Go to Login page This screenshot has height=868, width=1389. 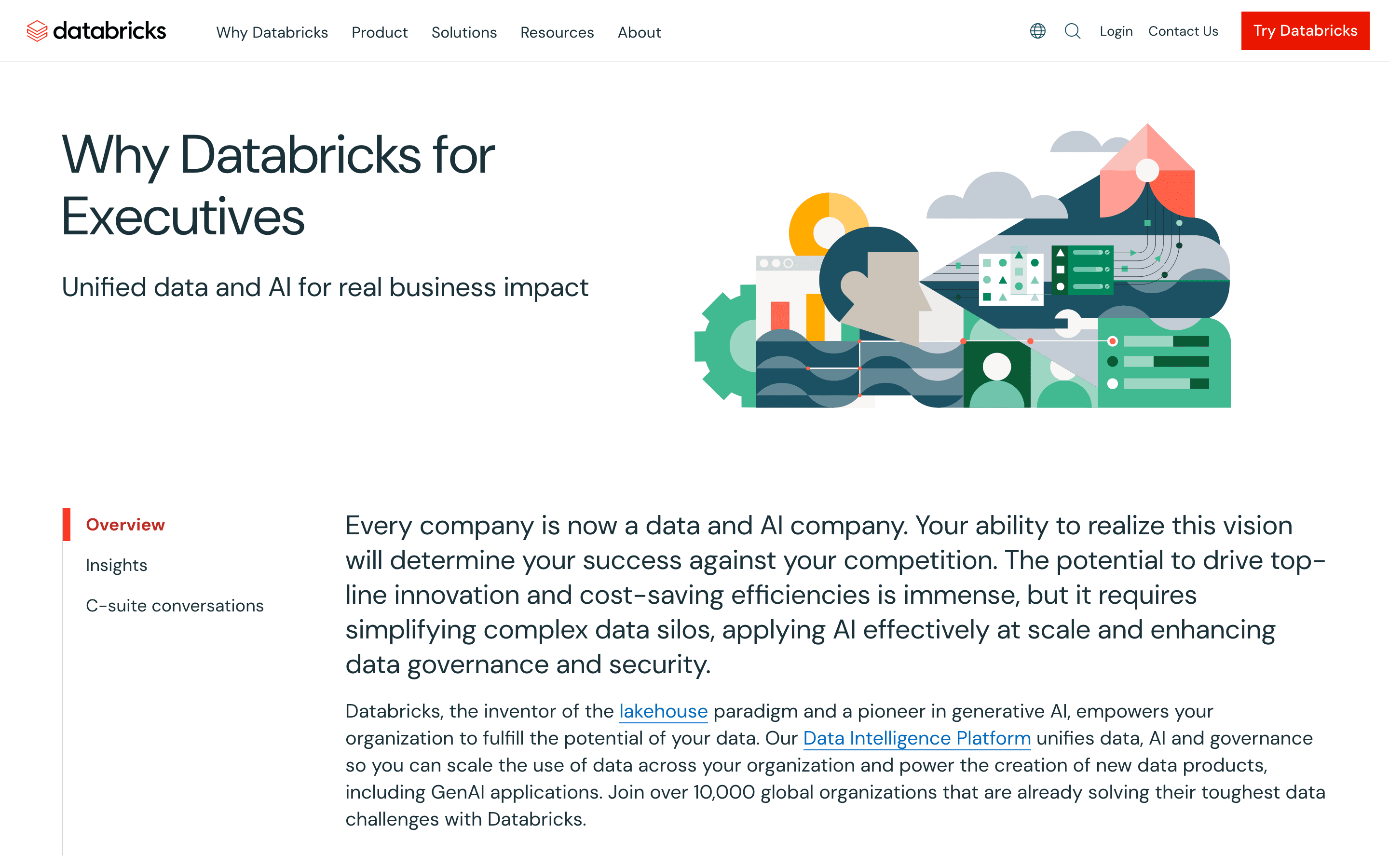pos(1116,31)
